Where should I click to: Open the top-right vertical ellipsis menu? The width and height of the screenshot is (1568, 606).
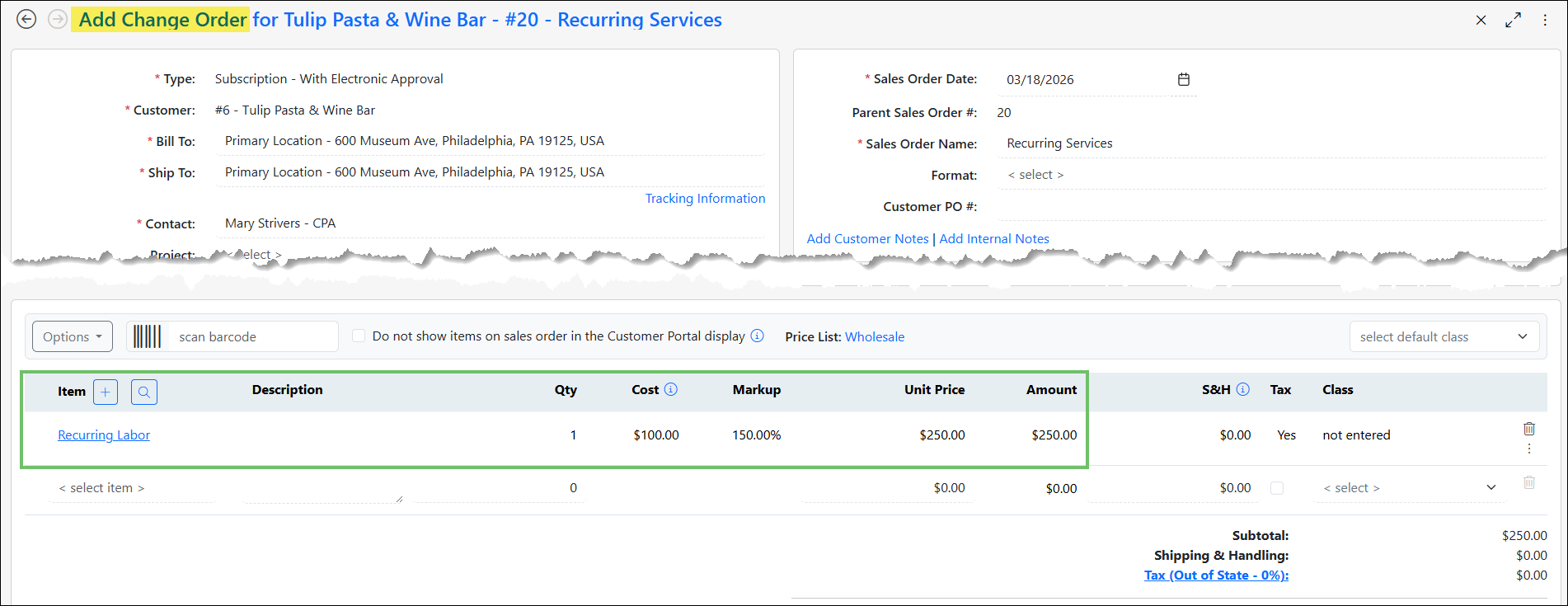[1545, 20]
